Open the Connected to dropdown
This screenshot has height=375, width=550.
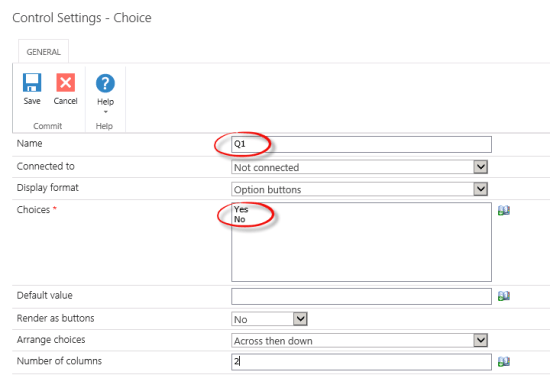360,167
